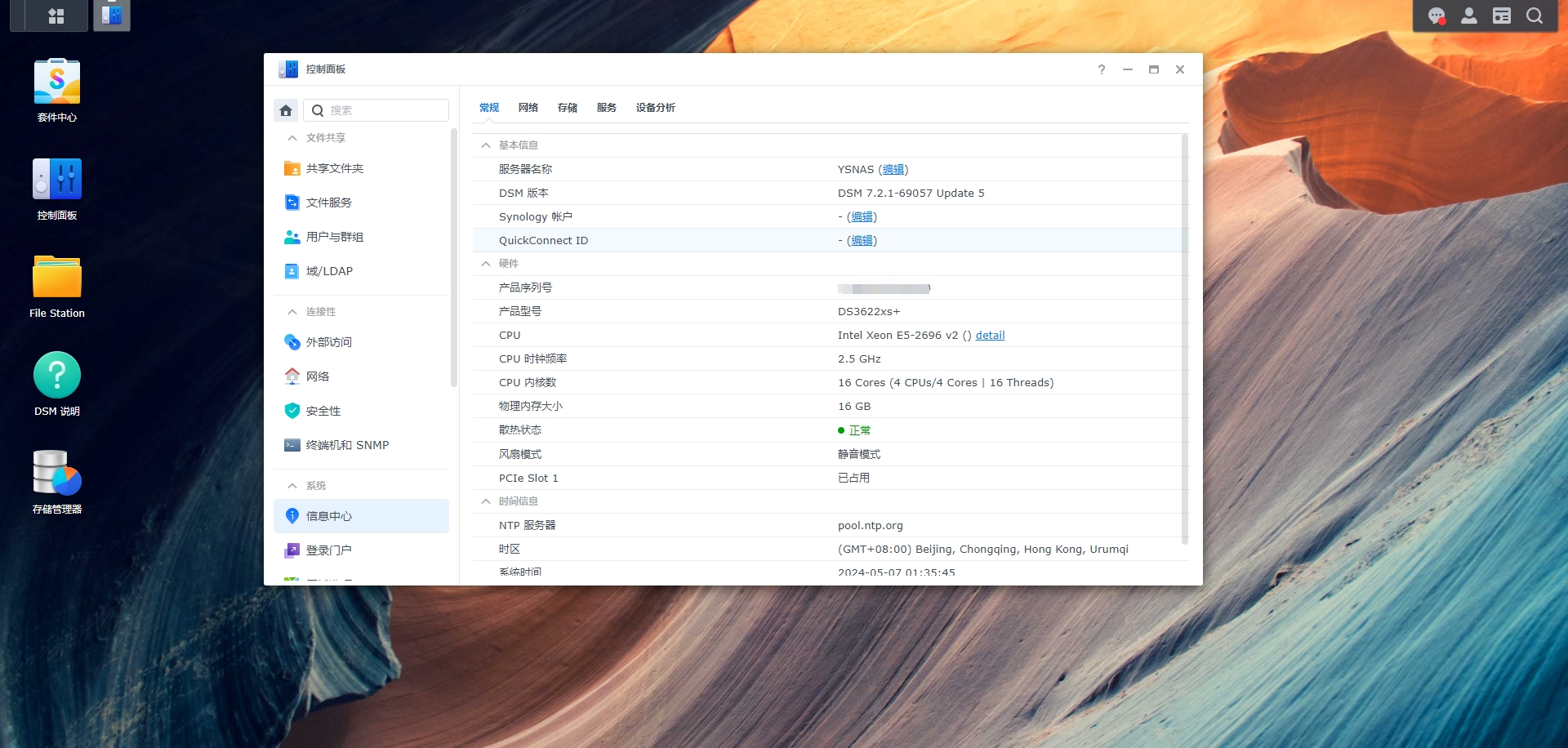The height and width of the screenshot is (748, 1568).
Task: Click the PCIe Slot 1 row label
Action: click(x=528, y=479)
